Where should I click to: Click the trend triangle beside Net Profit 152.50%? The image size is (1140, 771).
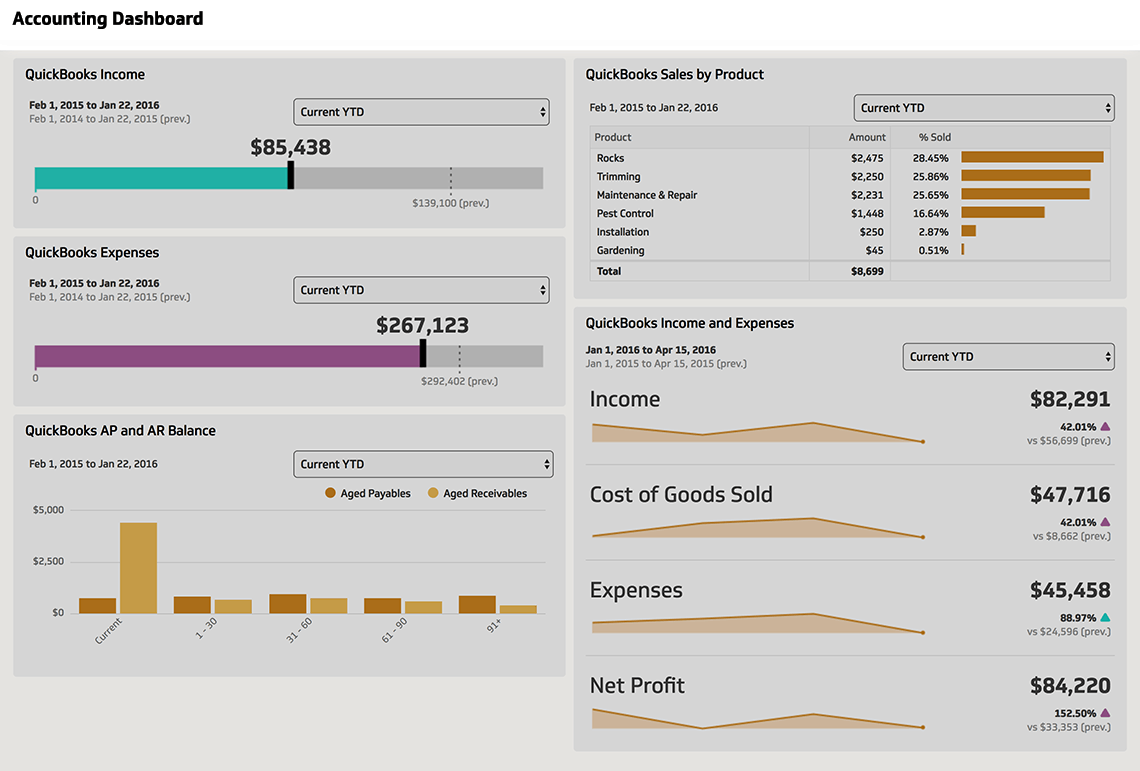[1105, 713]
